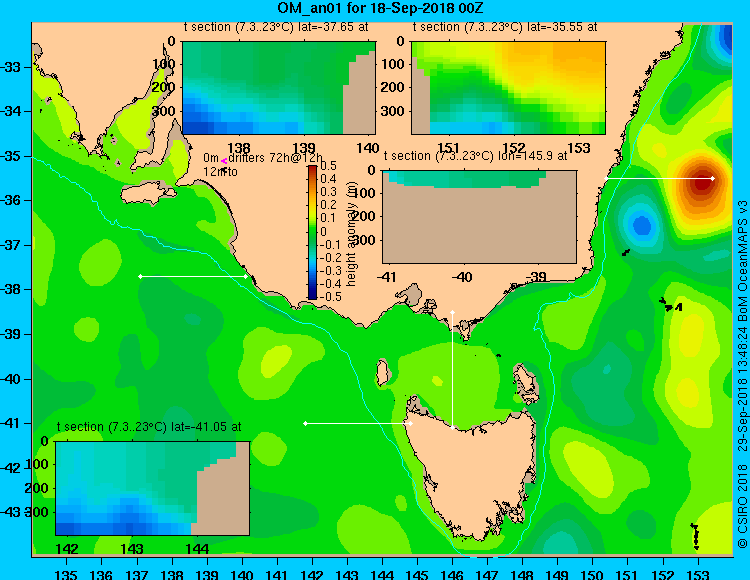Click the diamond endpoint at the warm eddy center
The width and height of the screenshot is (750, 580).
tap(713, 178)
